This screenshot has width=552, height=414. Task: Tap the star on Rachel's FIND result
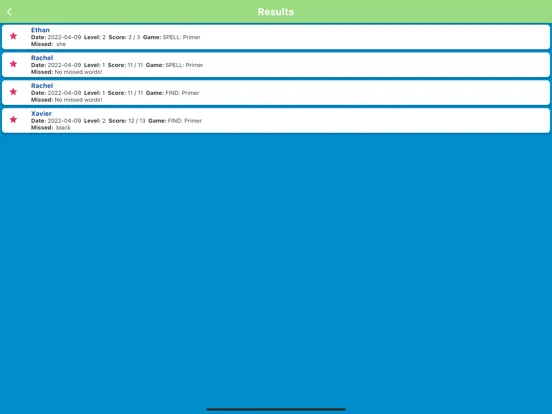click(13, 92)
